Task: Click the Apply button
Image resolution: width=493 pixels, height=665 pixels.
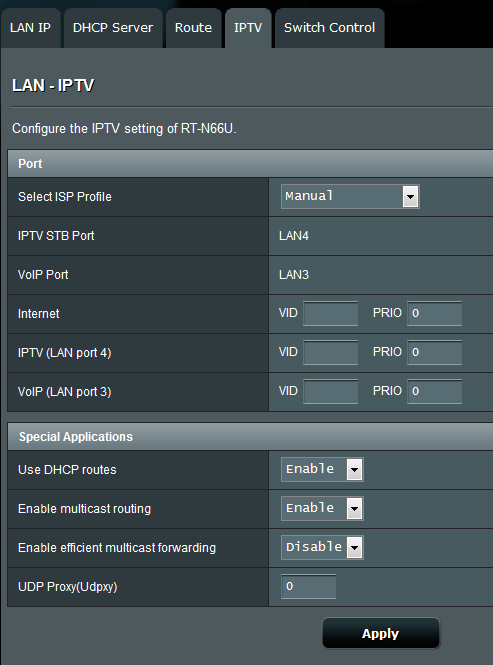Action: pos(381,634)
